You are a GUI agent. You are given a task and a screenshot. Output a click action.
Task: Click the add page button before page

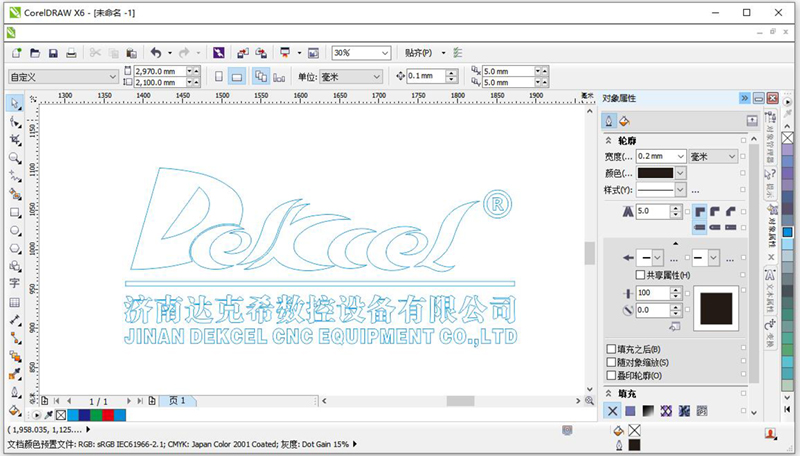coord(45,401)
